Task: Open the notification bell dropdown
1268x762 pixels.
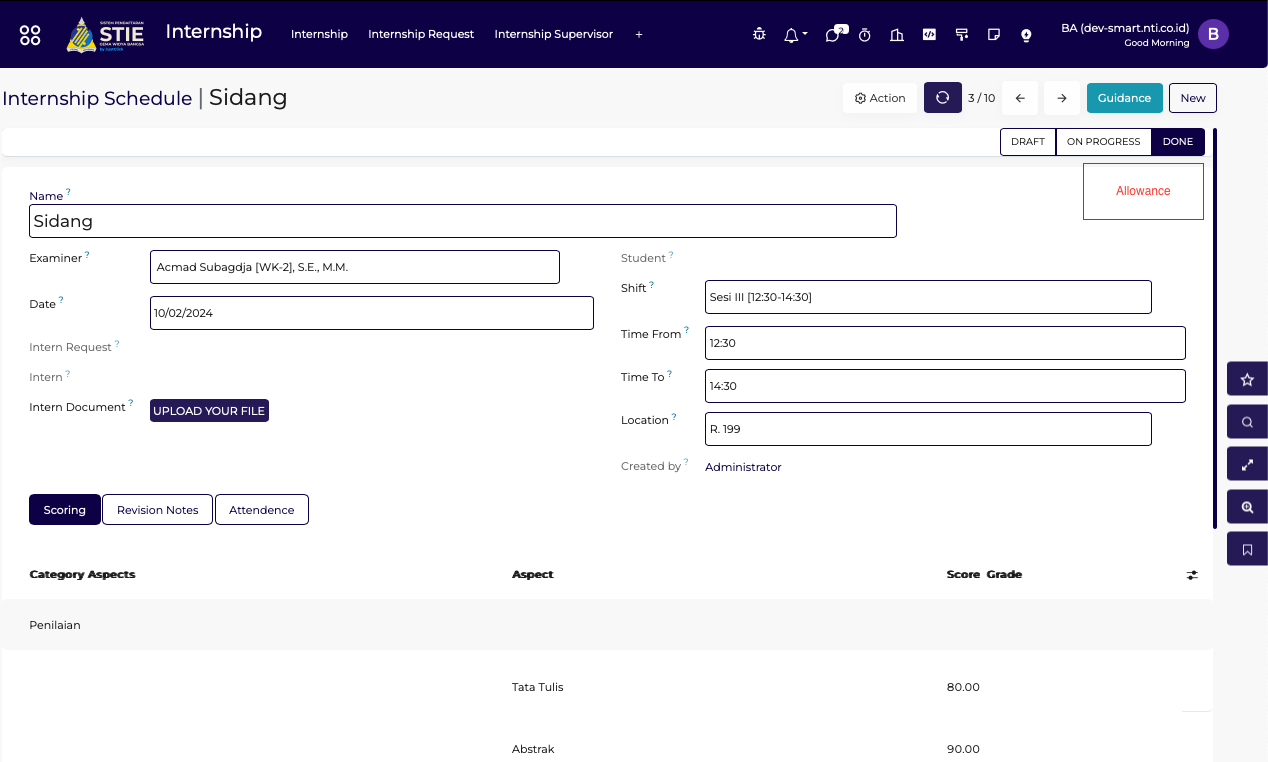Action: pyautogui.click(x=794, y=35)
